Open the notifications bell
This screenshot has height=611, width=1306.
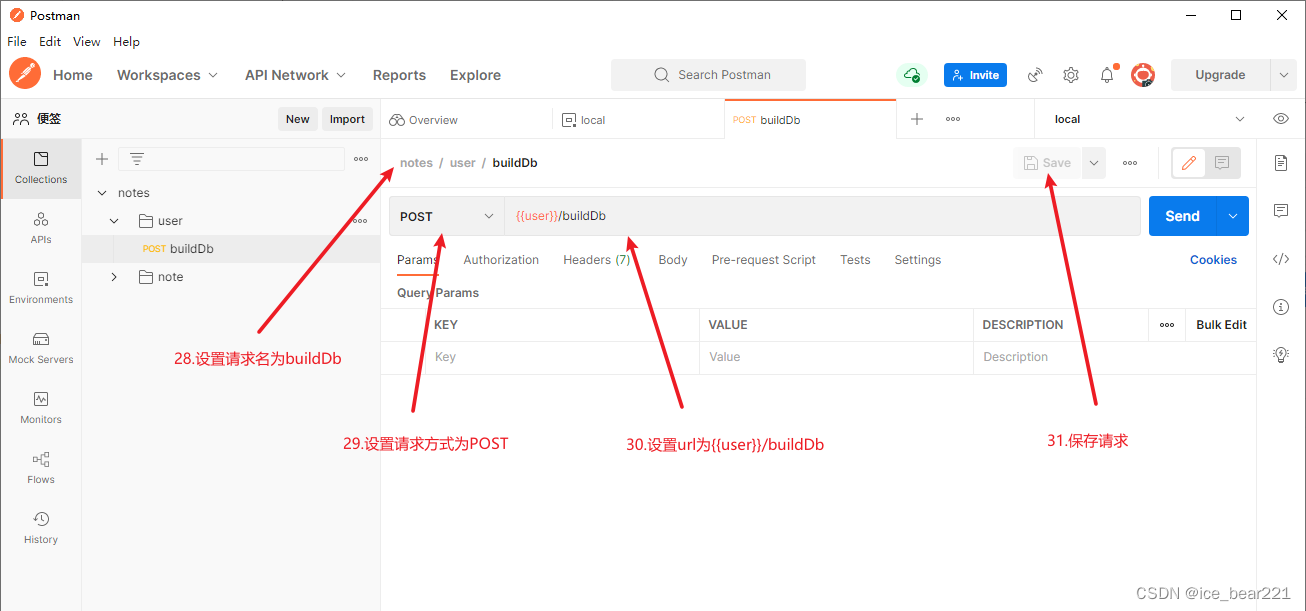point(1107,75)
